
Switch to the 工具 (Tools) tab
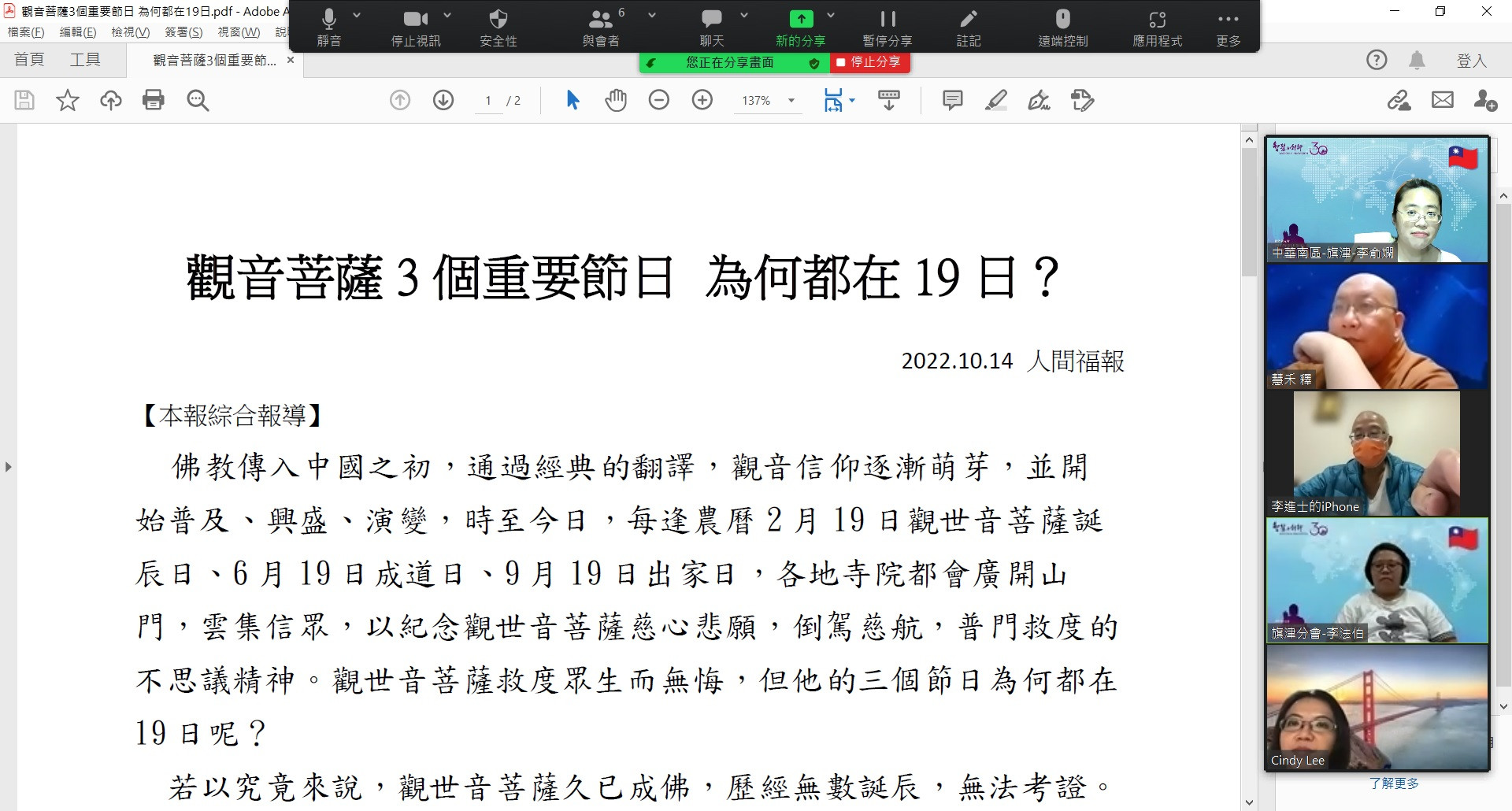pos(85,60)
